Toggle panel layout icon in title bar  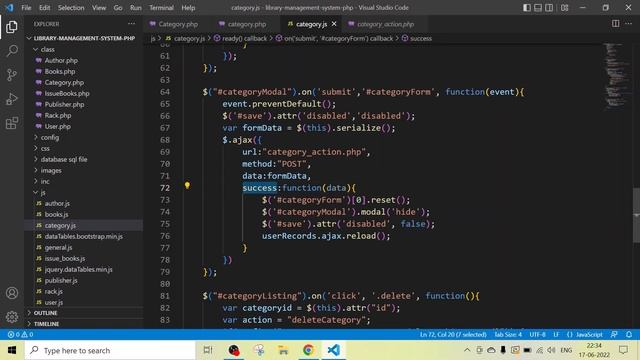(x=538, y=7)
